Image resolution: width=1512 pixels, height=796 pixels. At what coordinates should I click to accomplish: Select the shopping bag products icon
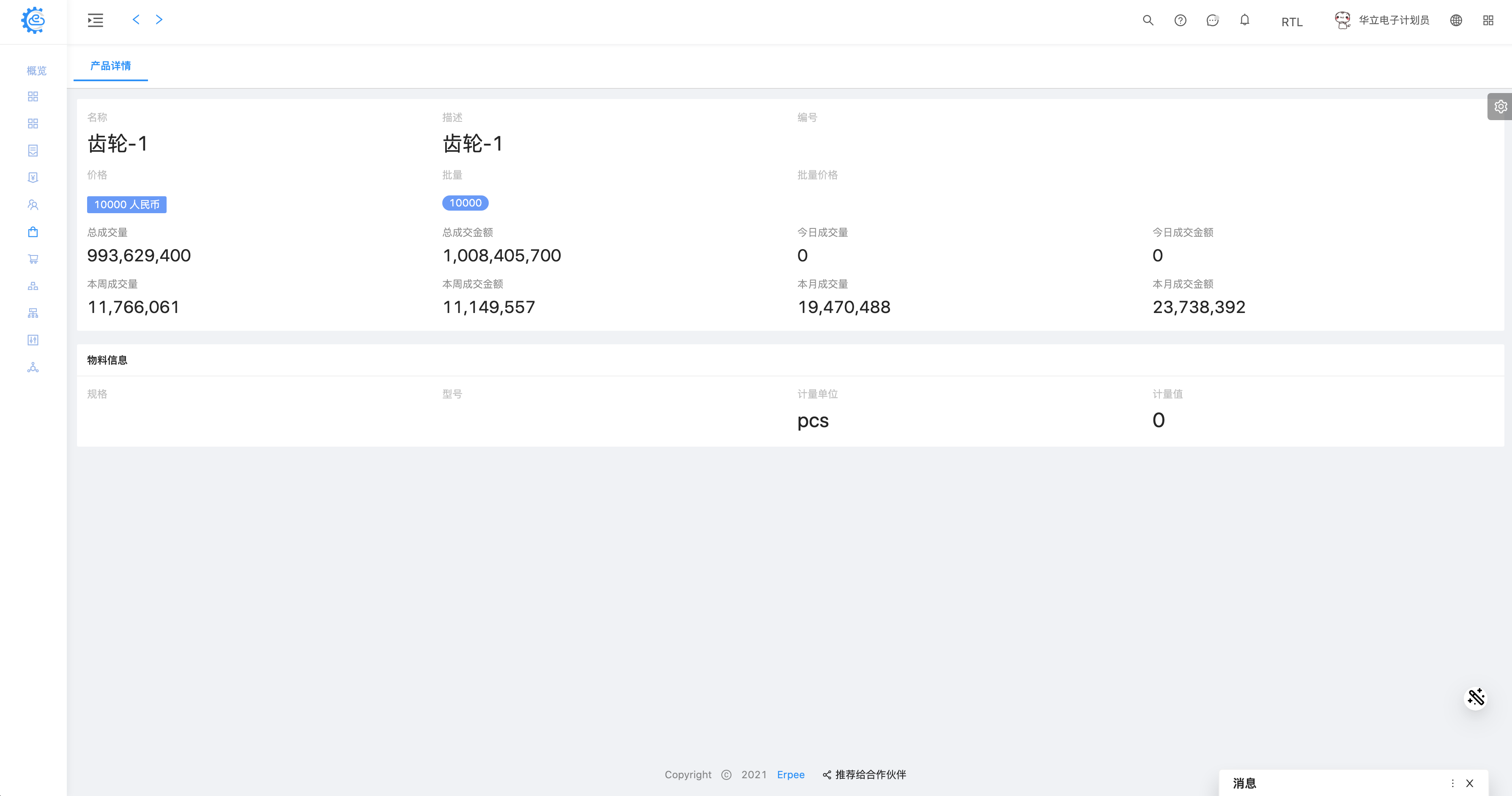point(33,232)
